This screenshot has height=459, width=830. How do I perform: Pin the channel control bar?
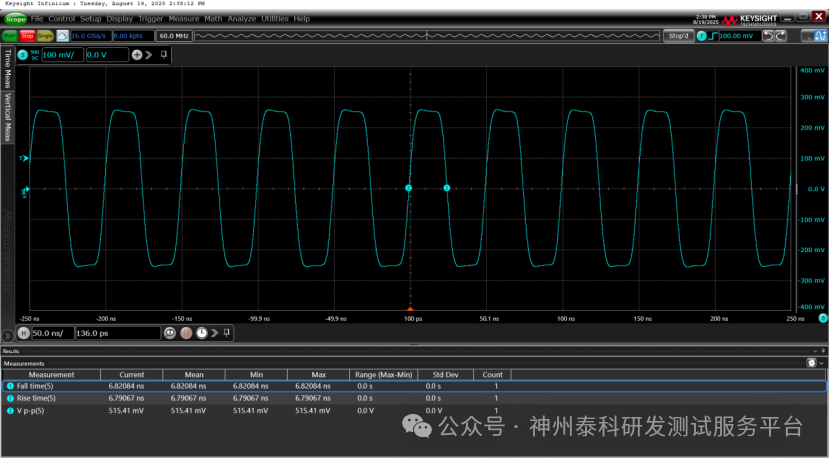pyautogui.click(x=164, y=54)
